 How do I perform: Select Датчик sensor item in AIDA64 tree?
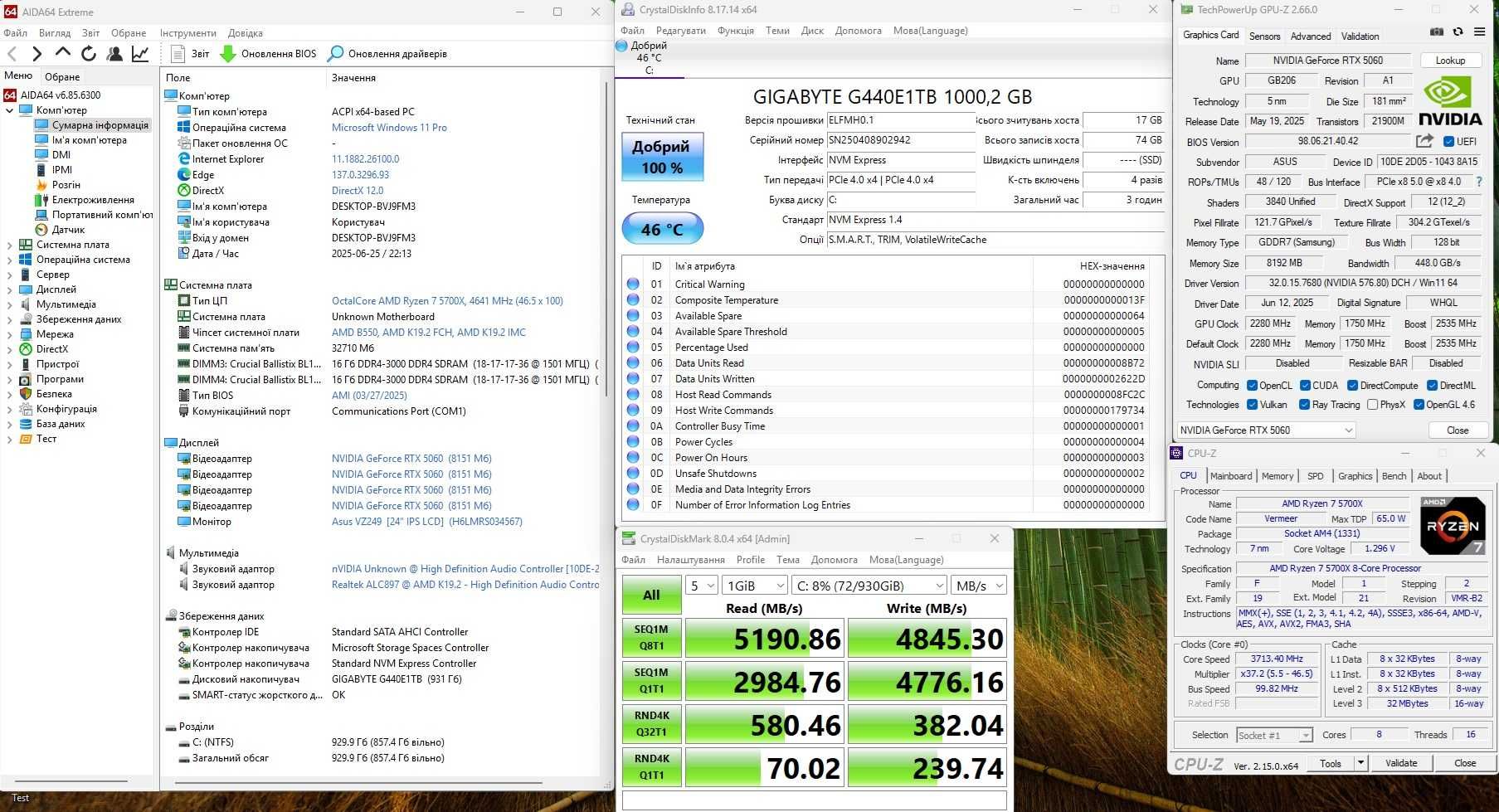60,230
